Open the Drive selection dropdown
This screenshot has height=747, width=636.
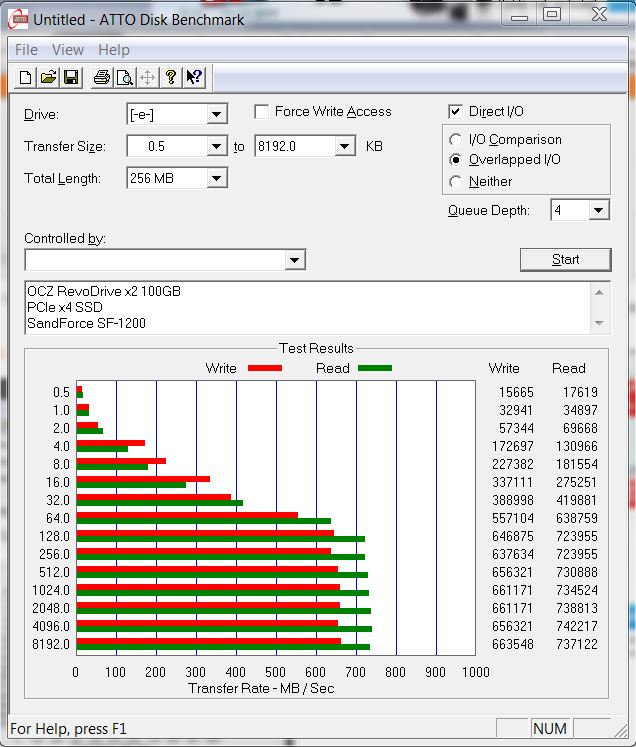pos(217,115)
